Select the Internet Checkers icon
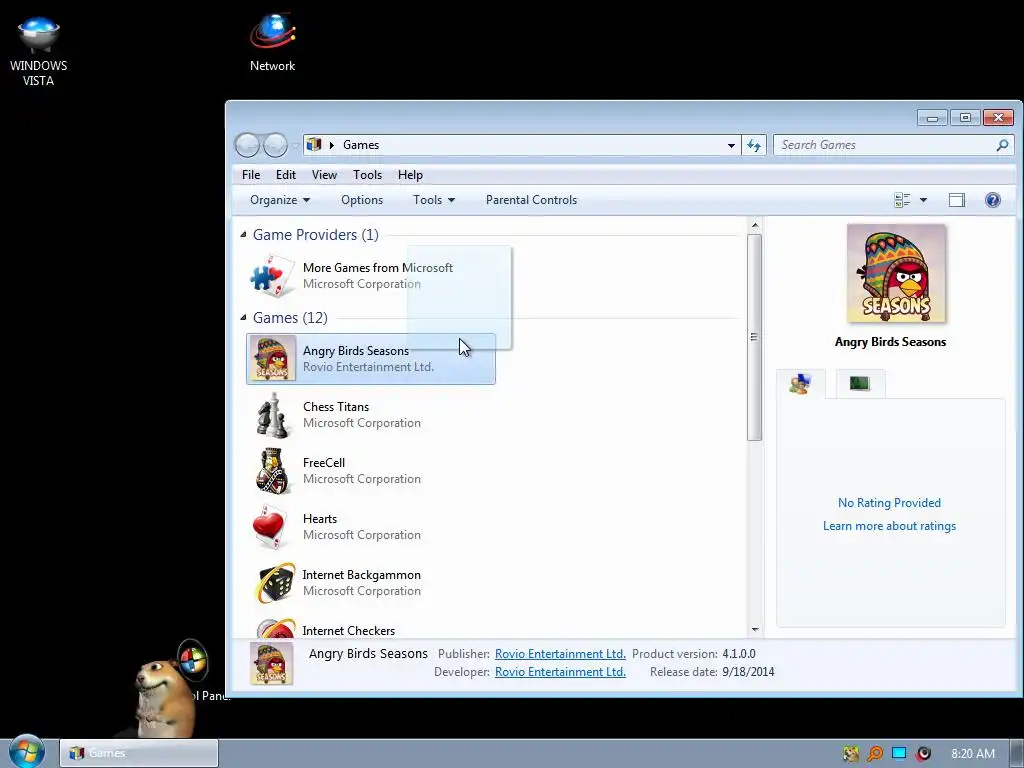The width and height of the screenshot is (1024, 768). click(x=276, y=628)
